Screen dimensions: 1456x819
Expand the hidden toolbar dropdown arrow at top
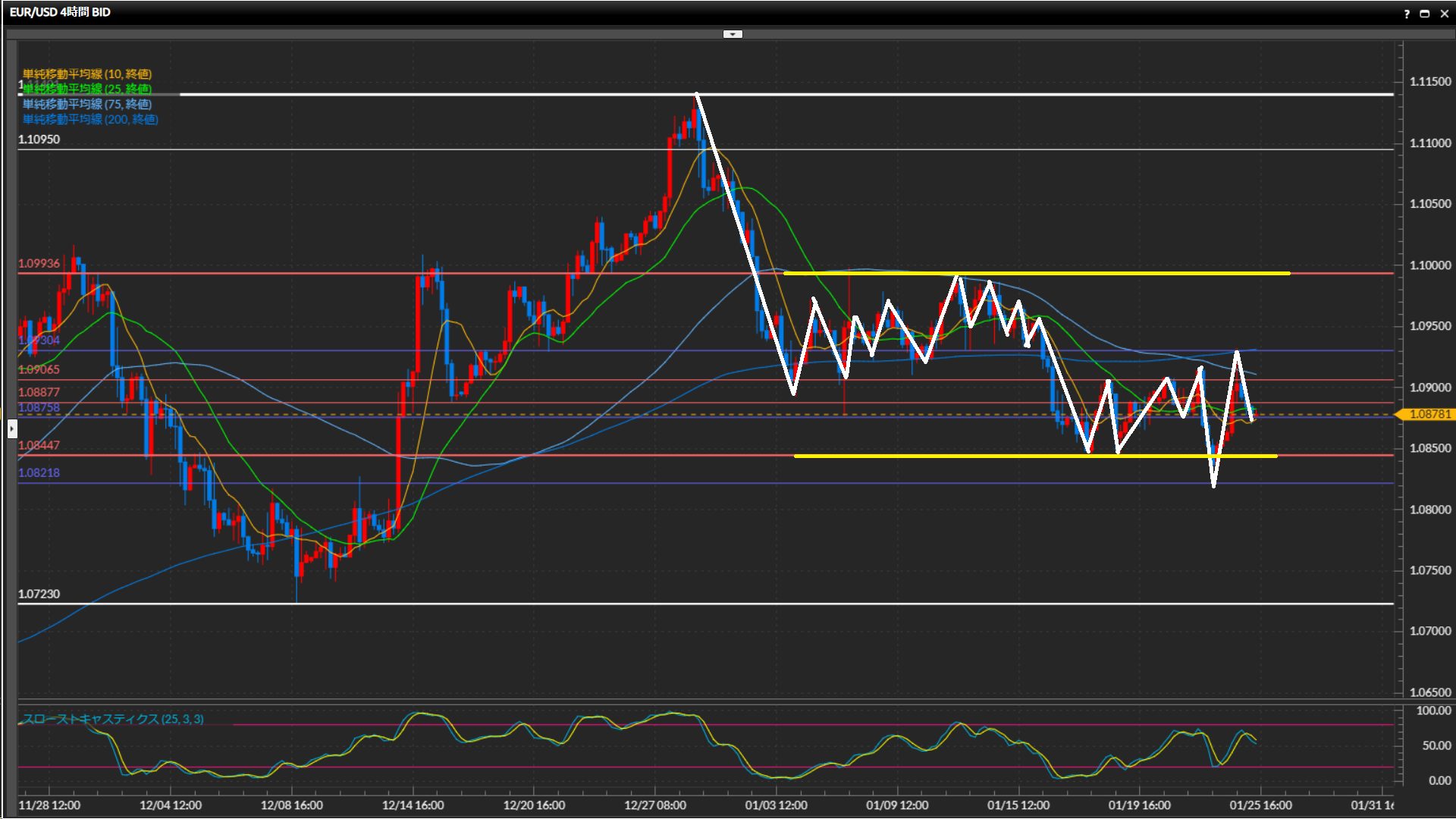[733, 34]
